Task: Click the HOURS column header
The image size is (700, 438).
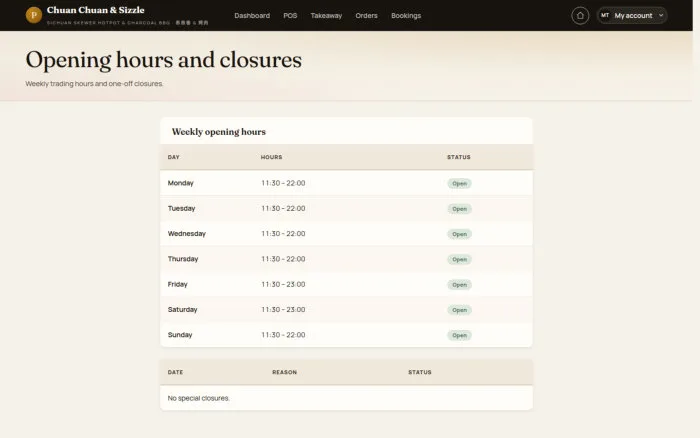Action: pyautogui.click(x=271, y=157)
